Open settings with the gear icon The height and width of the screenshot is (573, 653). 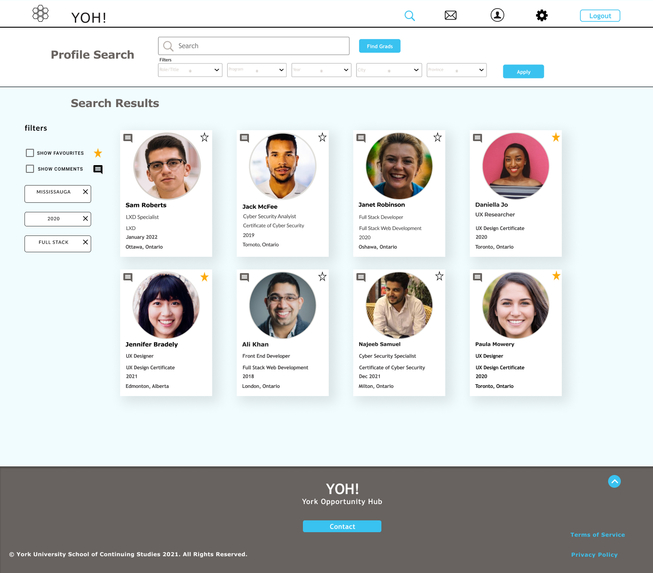coord(541,15)
